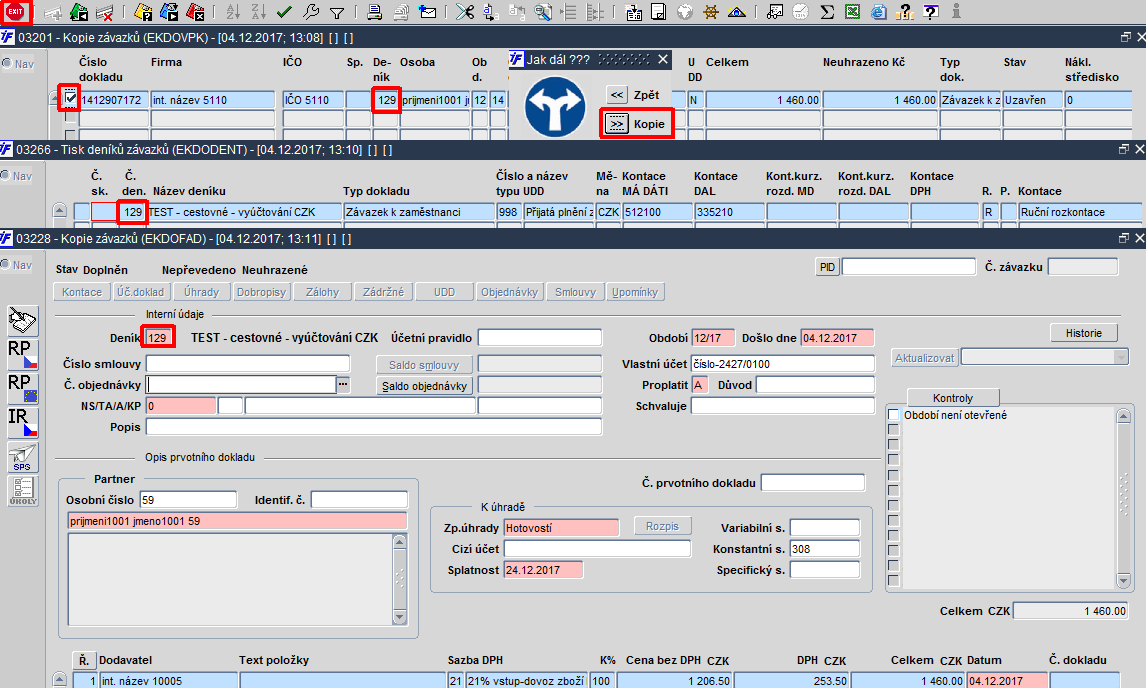Image resolution: width=1146 pixels, height=688 pixels.
Task: Click Kontace DAL value '335210'
Action: (729, 212)
